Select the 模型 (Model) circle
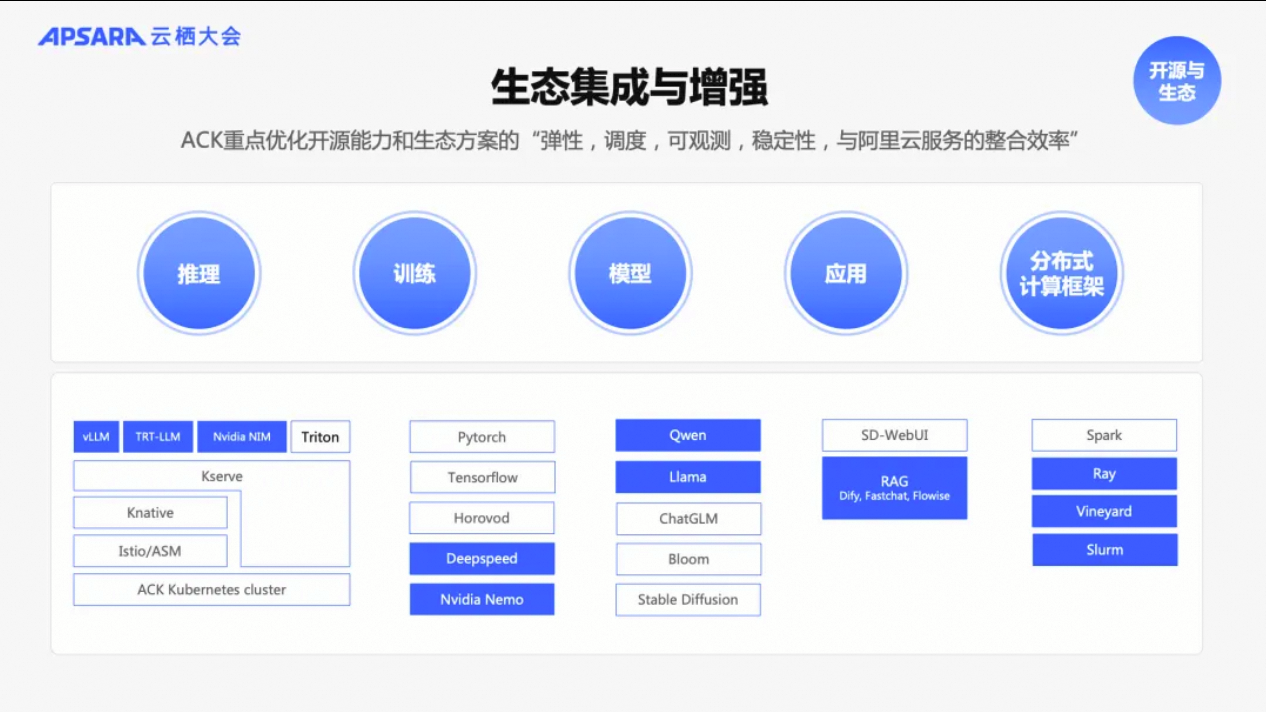 pyautogui.click(x=630, y=272)
